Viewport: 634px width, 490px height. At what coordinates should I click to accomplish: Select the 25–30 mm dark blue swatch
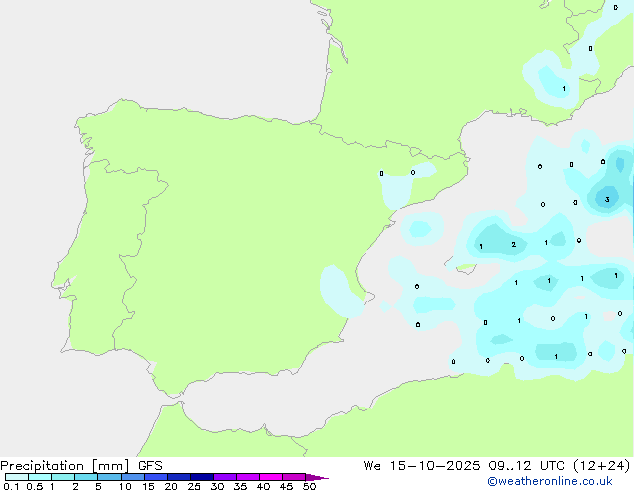click(x=202, y=477)
